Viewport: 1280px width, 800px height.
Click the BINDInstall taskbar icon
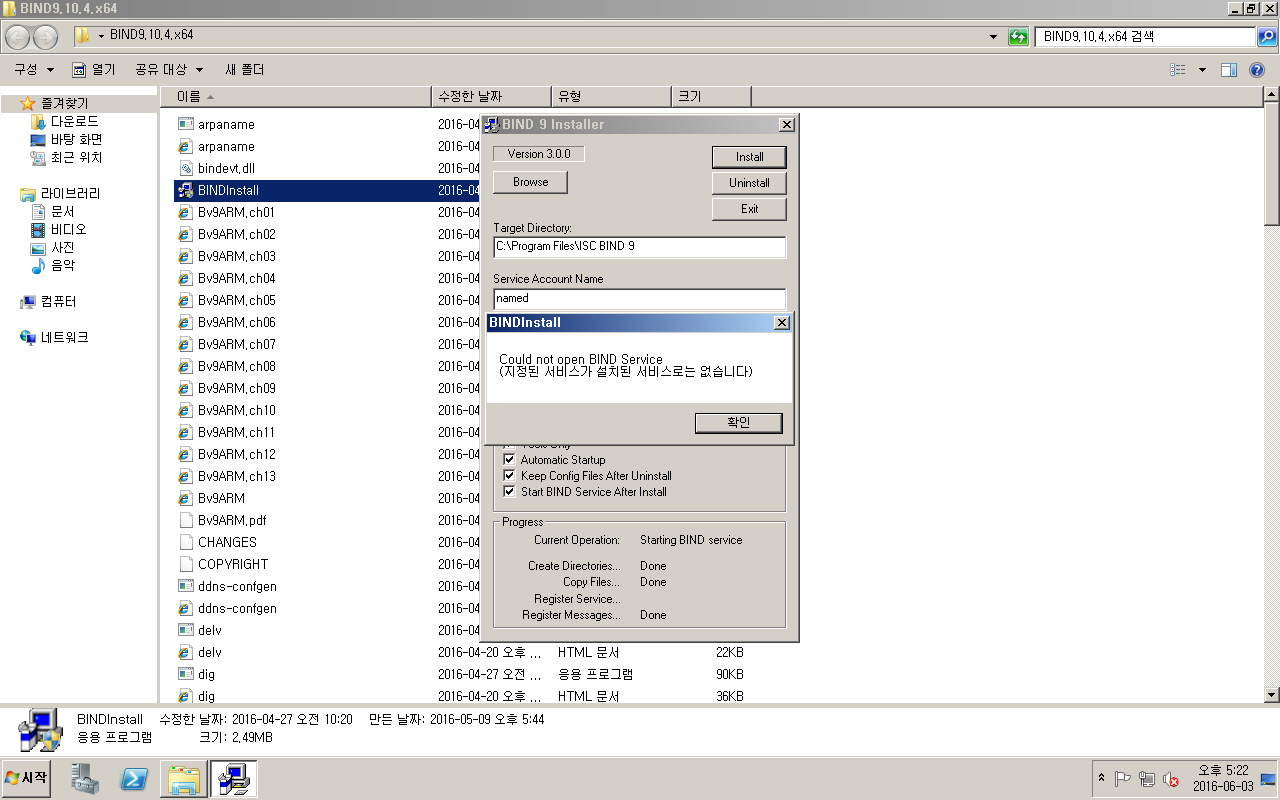[x=234, y=778]
